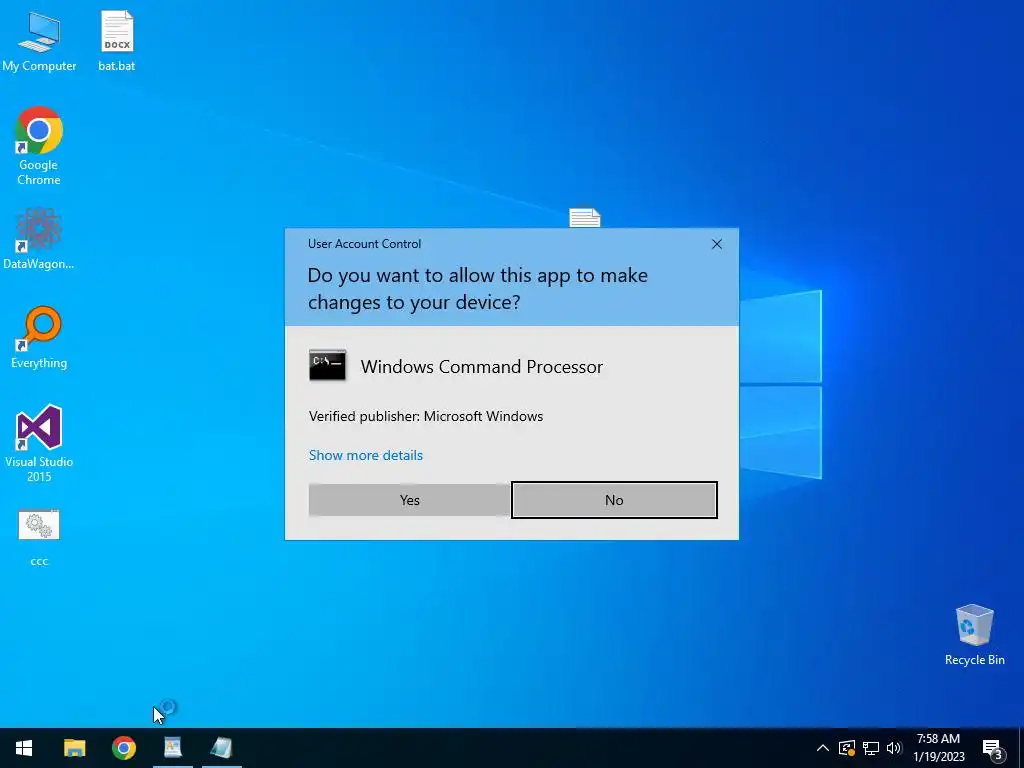Screen dimensions: 1024x768
Task: Click the Windows Command Processor icon
Action: (x=327, y=366)
